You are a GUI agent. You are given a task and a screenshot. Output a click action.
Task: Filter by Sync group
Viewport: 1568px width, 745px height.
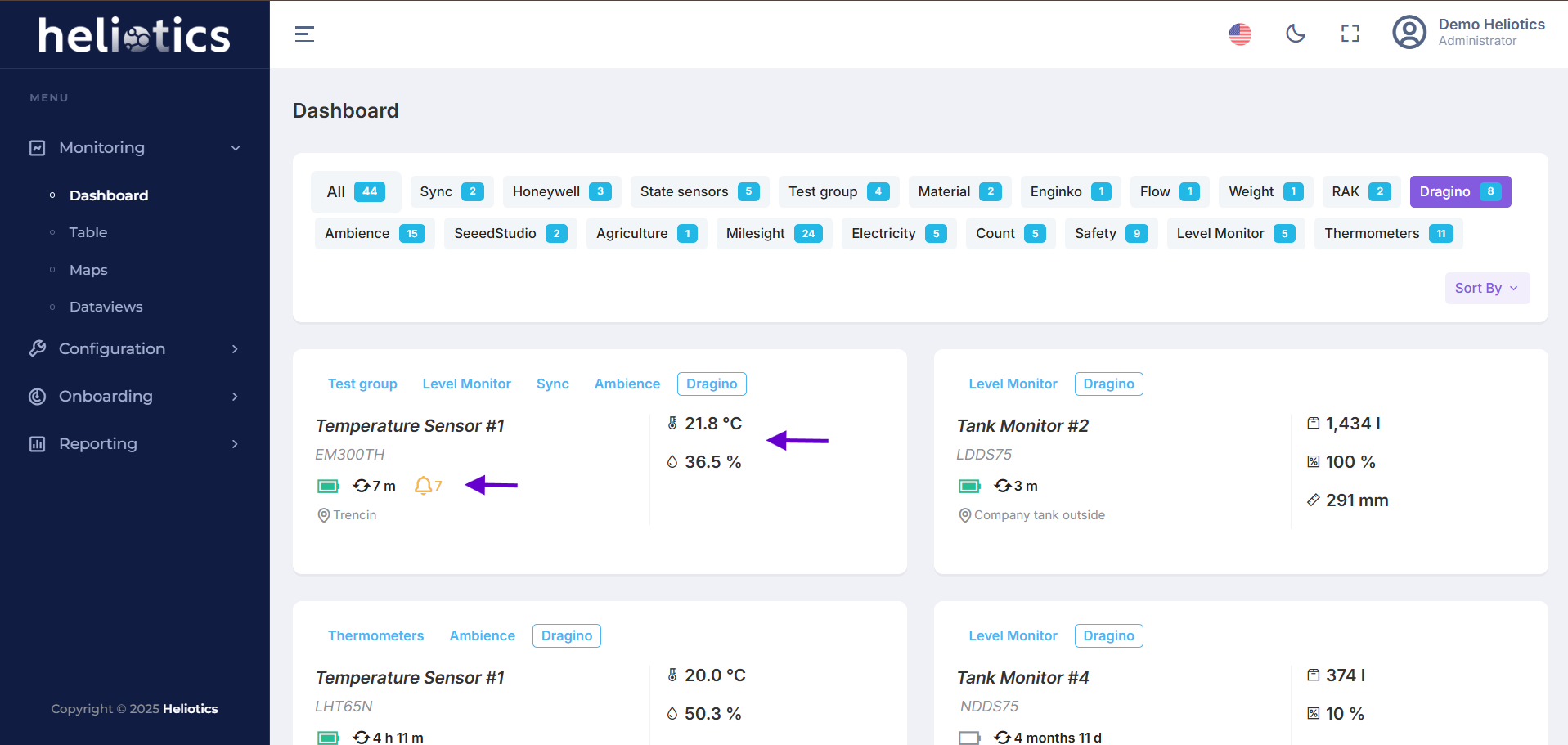point(452,191)
